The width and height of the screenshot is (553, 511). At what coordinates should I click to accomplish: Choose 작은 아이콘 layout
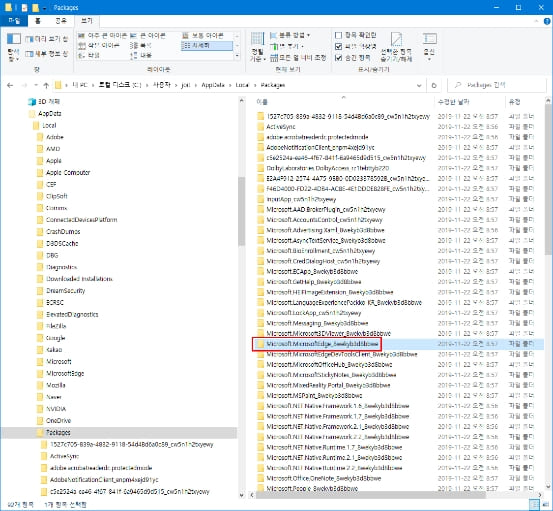(x=99, y=45)
